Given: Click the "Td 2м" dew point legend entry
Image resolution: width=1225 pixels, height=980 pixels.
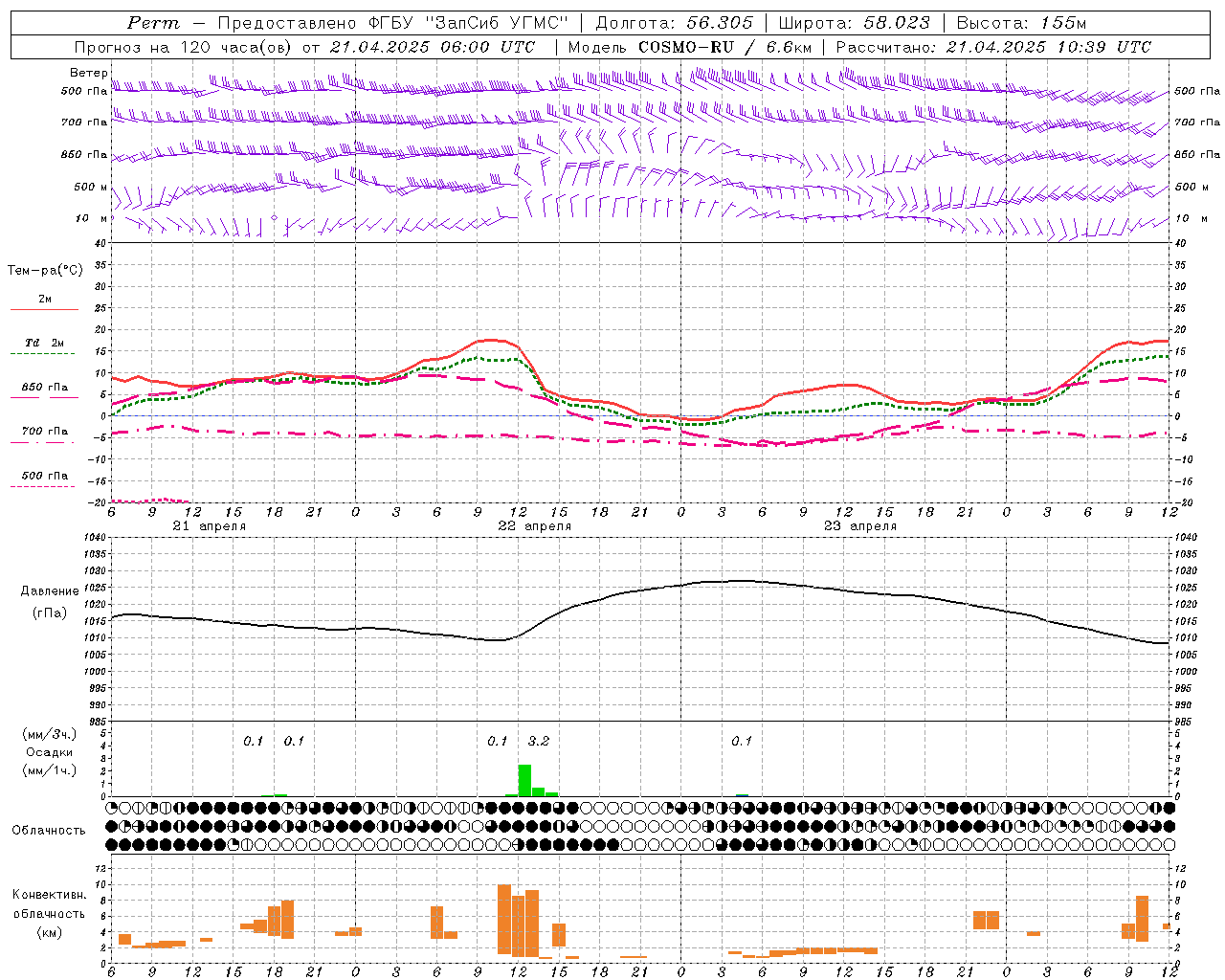Looking at the screenshot, I should [x=44, y=343].
